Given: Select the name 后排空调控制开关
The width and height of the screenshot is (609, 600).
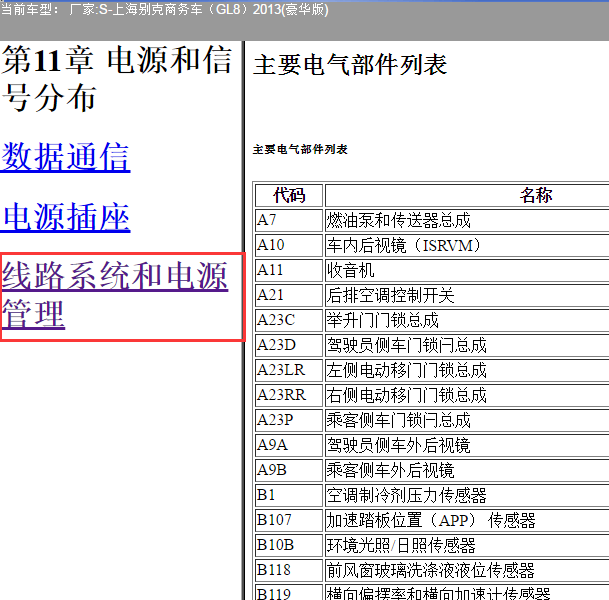Looking at the screenshot, I should (390, 295).
